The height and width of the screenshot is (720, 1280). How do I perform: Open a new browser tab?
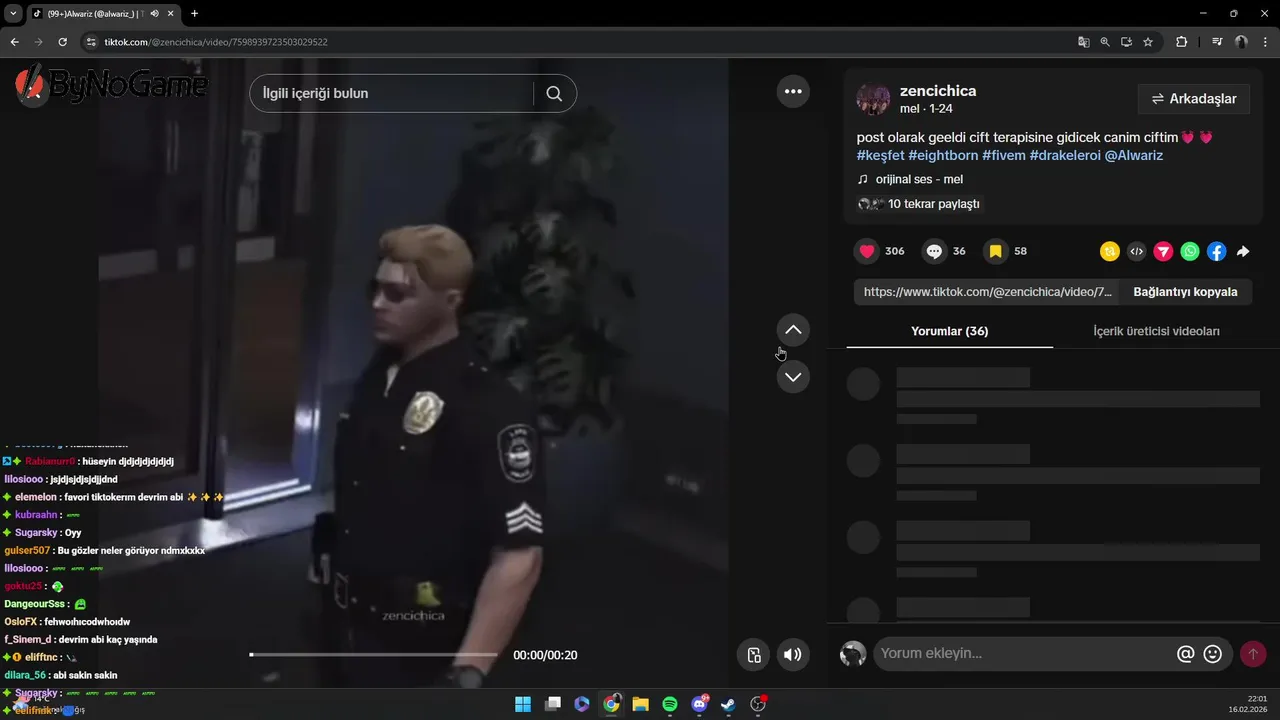[194, 13]
